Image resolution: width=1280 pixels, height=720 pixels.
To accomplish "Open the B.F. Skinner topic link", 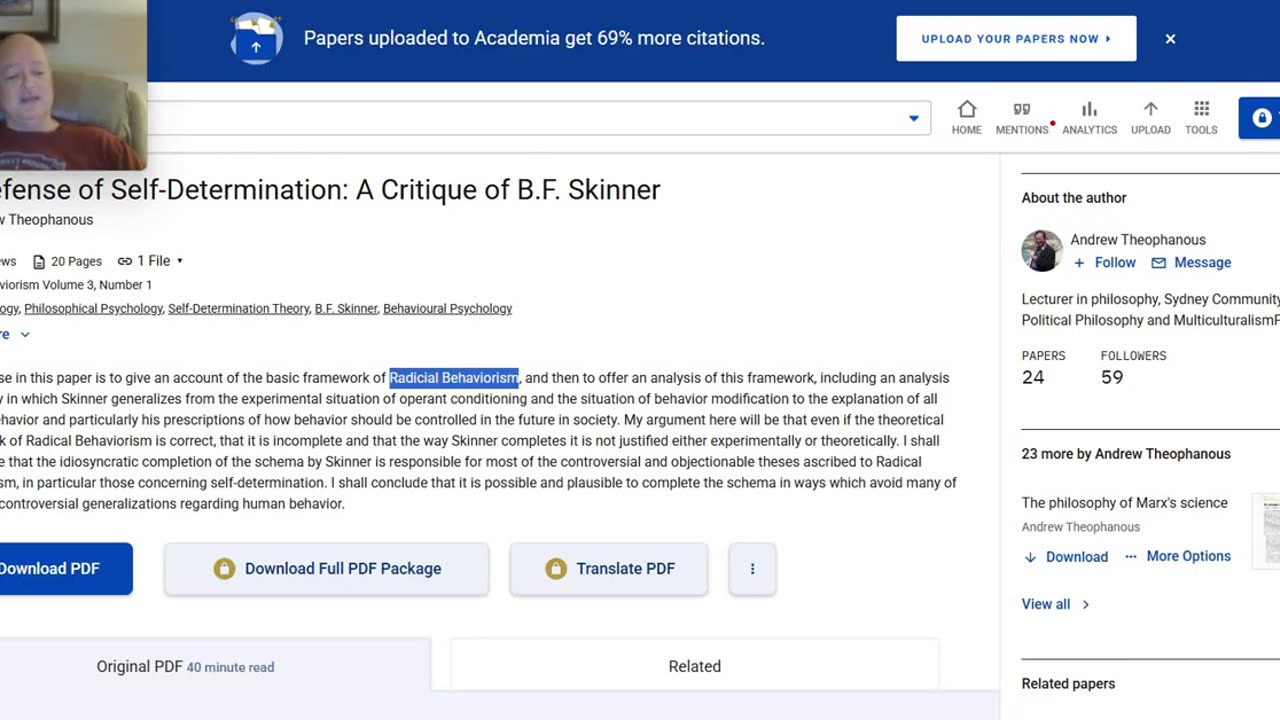I will (x=346, y=309).
